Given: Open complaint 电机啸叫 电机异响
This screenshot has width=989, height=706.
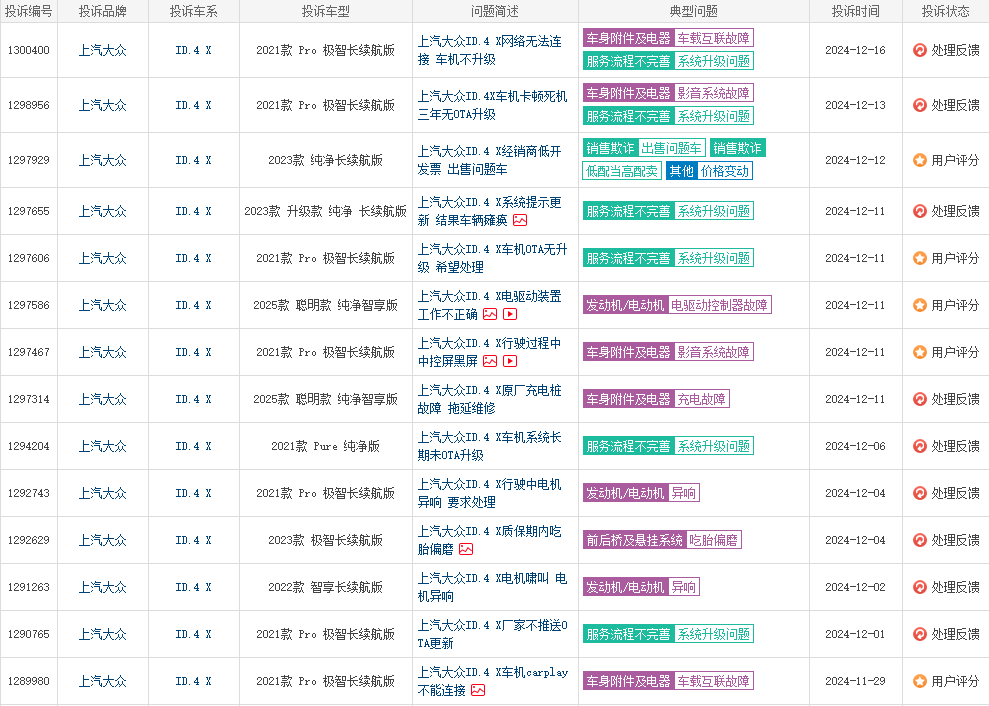Looking at the screenshot, I should click(492, 587).
